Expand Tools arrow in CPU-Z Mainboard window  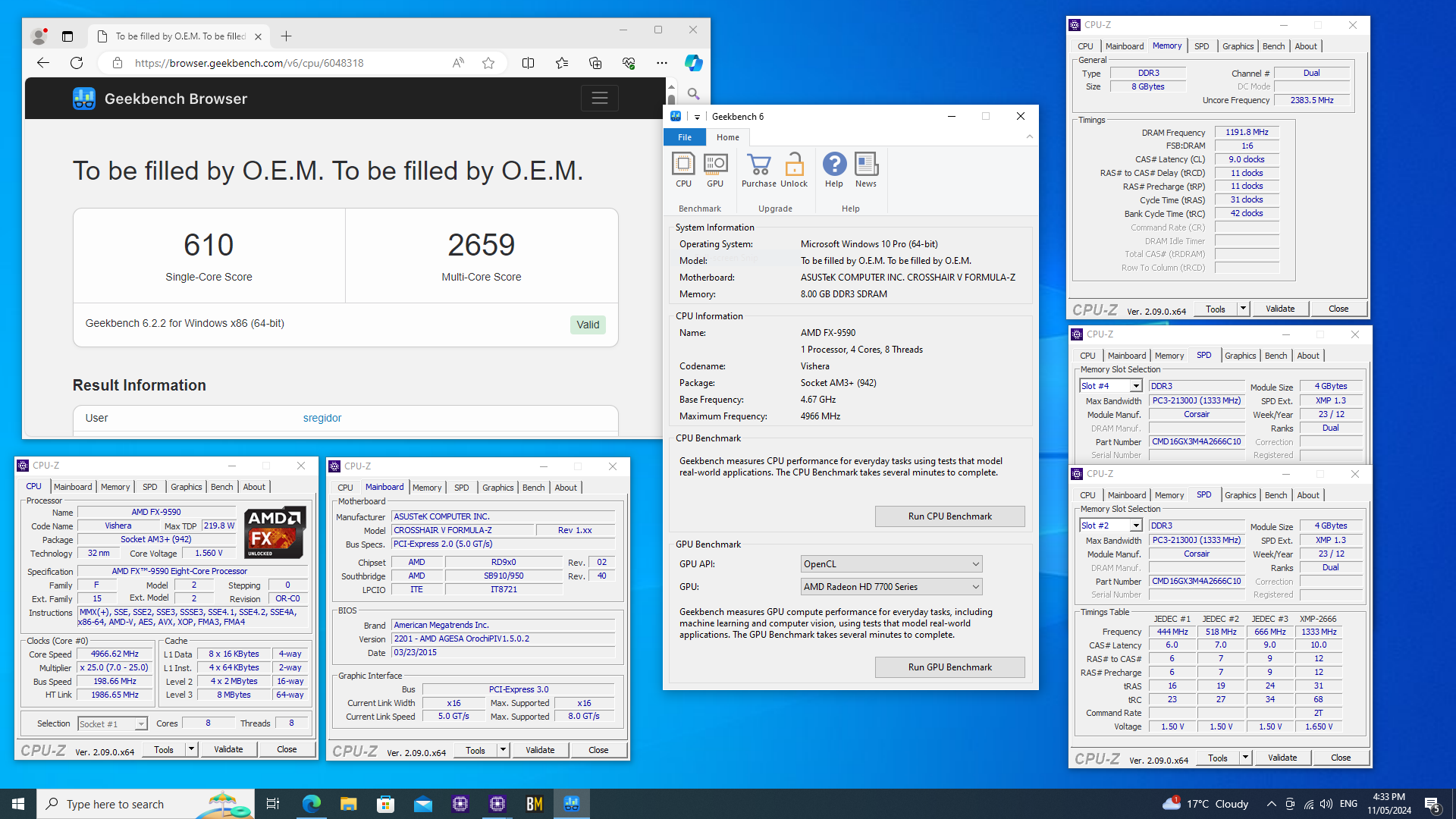pos(503,750)
